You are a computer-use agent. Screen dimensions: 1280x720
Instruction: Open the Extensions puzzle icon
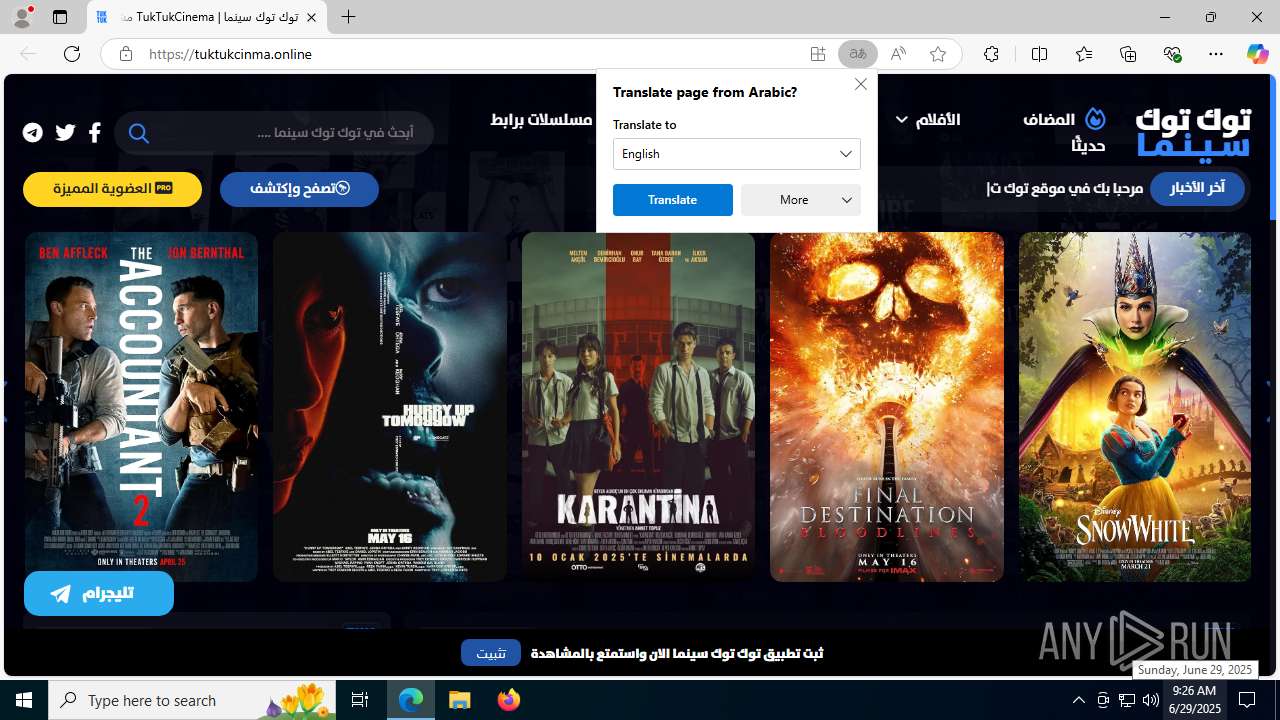(991, 54)
